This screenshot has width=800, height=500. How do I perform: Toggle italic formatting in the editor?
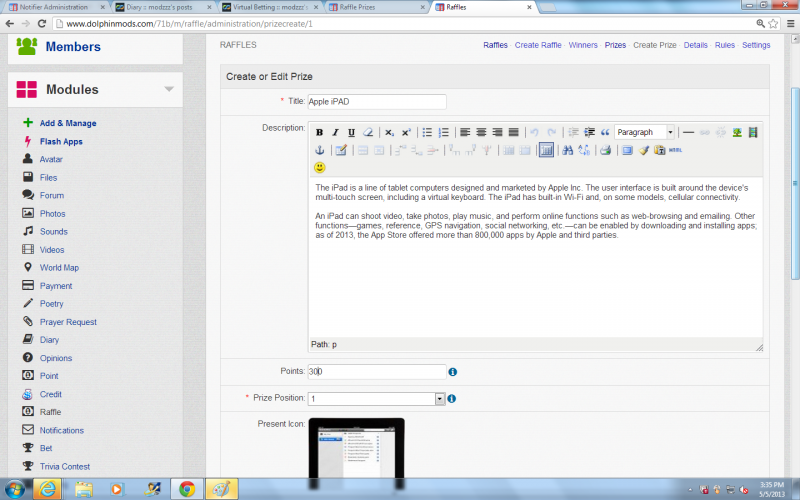coord(335,132)
